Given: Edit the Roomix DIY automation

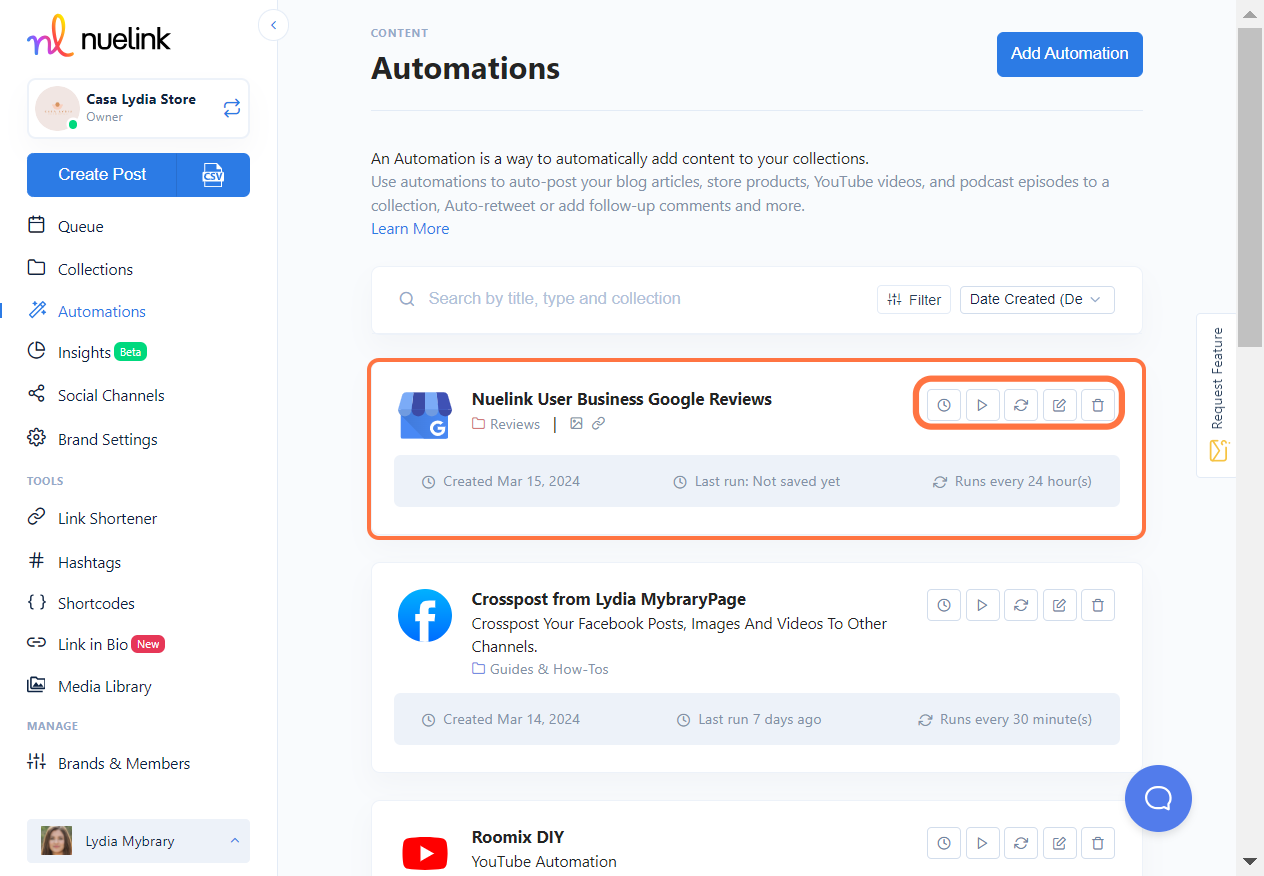Looking at the screenshot, I should [x=1060, y=843].
